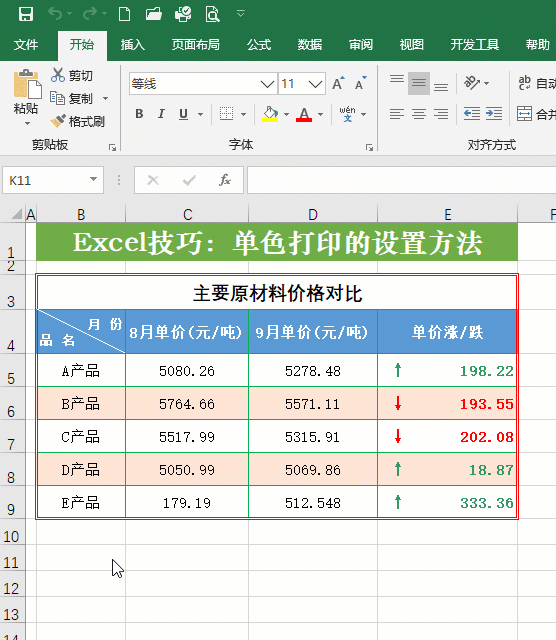
Task: Select the Format Painter (格式刷)
Action: pos(77,121)
